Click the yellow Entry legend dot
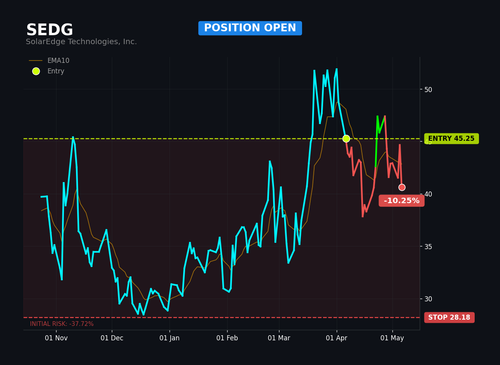The height and width of the screenshot is (365, 500). (36, 71)
